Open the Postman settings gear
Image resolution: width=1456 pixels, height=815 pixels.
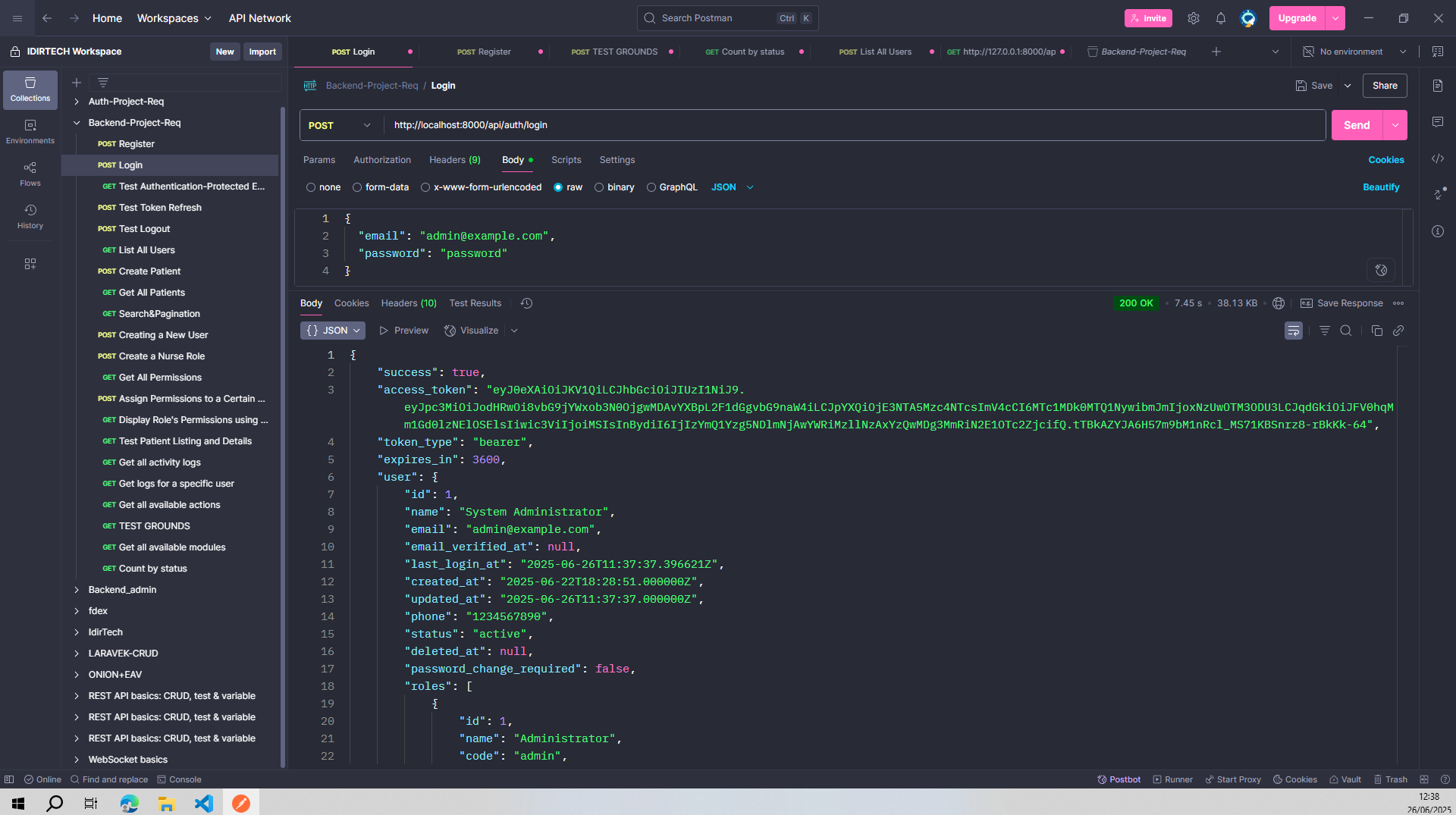pos(1193,18)
